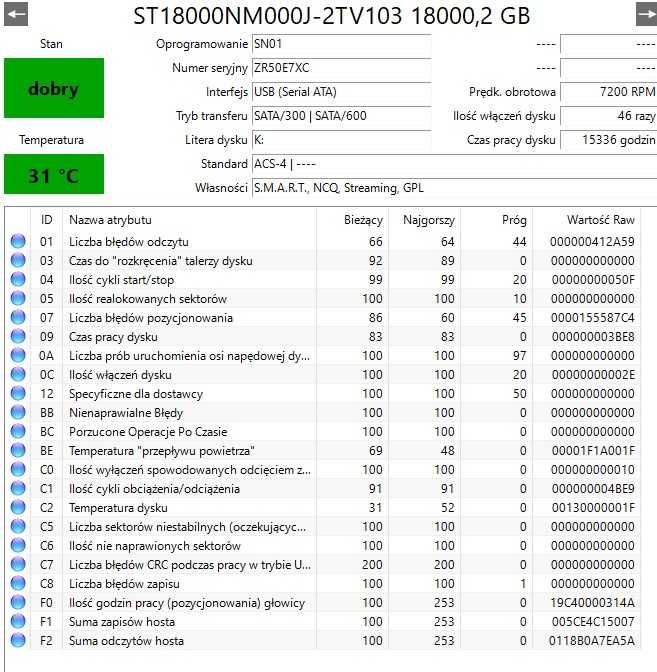The height and width of the screenshot is (672, 657).
Task: Click power-on hours field 15336 godzin
Action: point(609,140)
